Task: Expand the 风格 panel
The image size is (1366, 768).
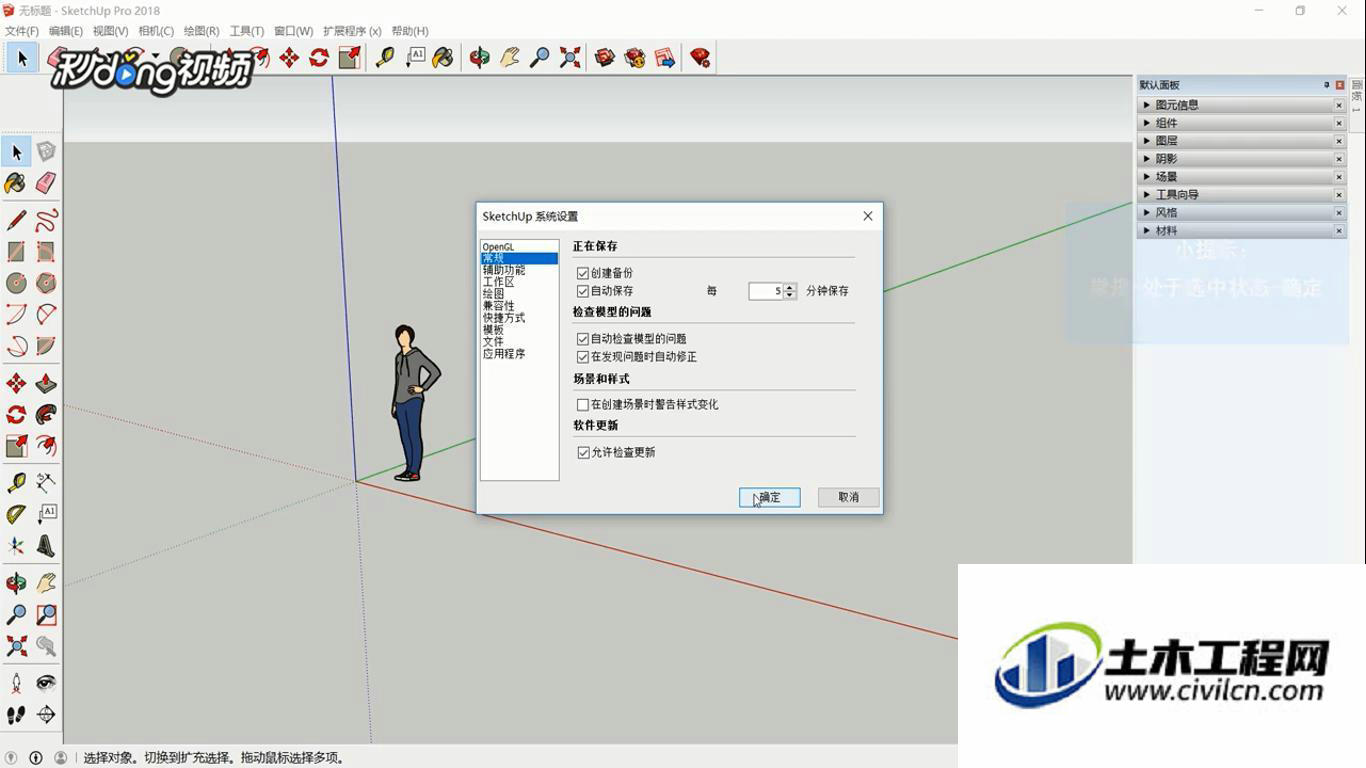Action: click(x=1240, y=213)
